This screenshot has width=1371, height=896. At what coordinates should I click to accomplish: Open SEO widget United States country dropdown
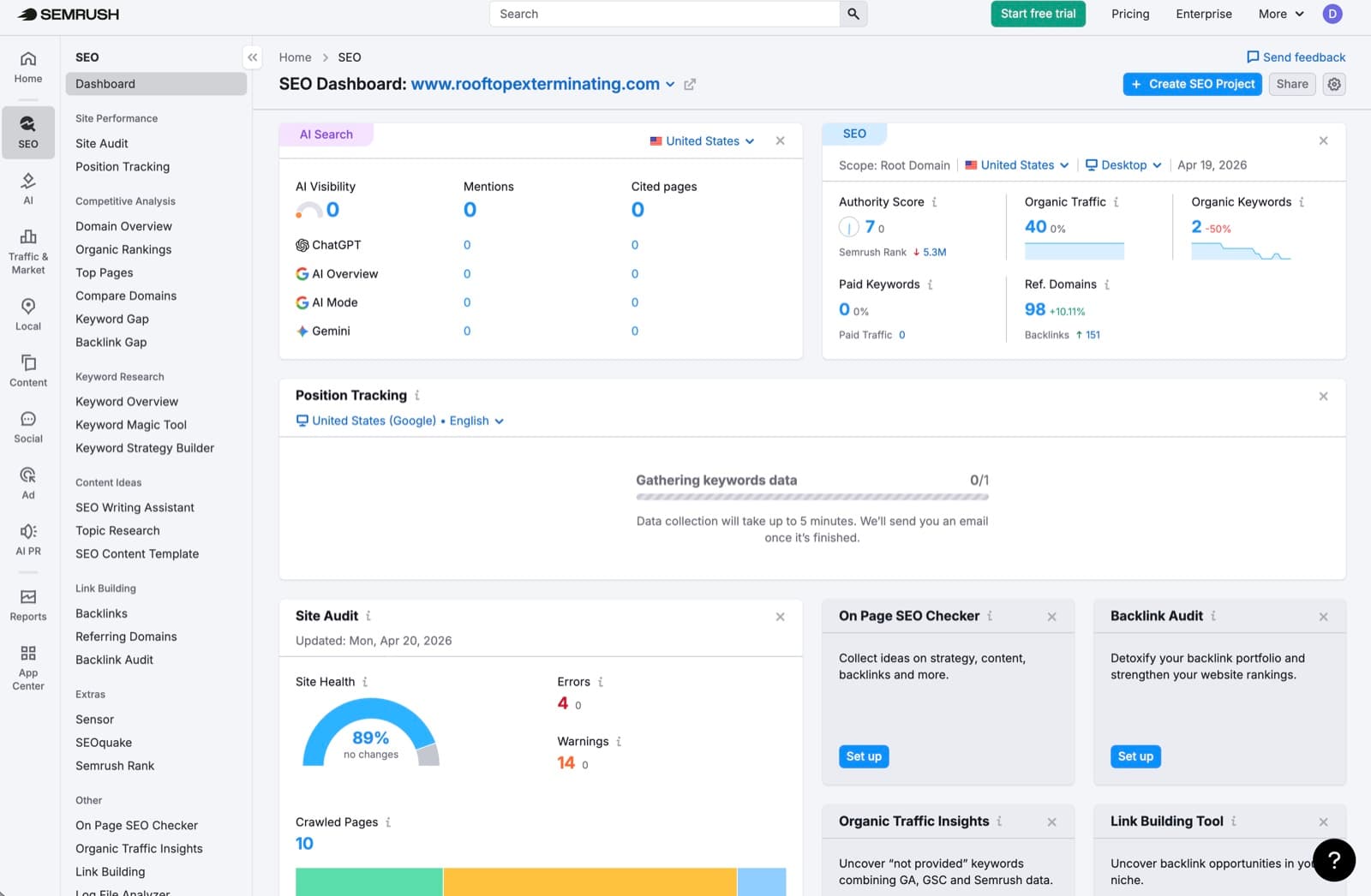[x=1017, y=165]
